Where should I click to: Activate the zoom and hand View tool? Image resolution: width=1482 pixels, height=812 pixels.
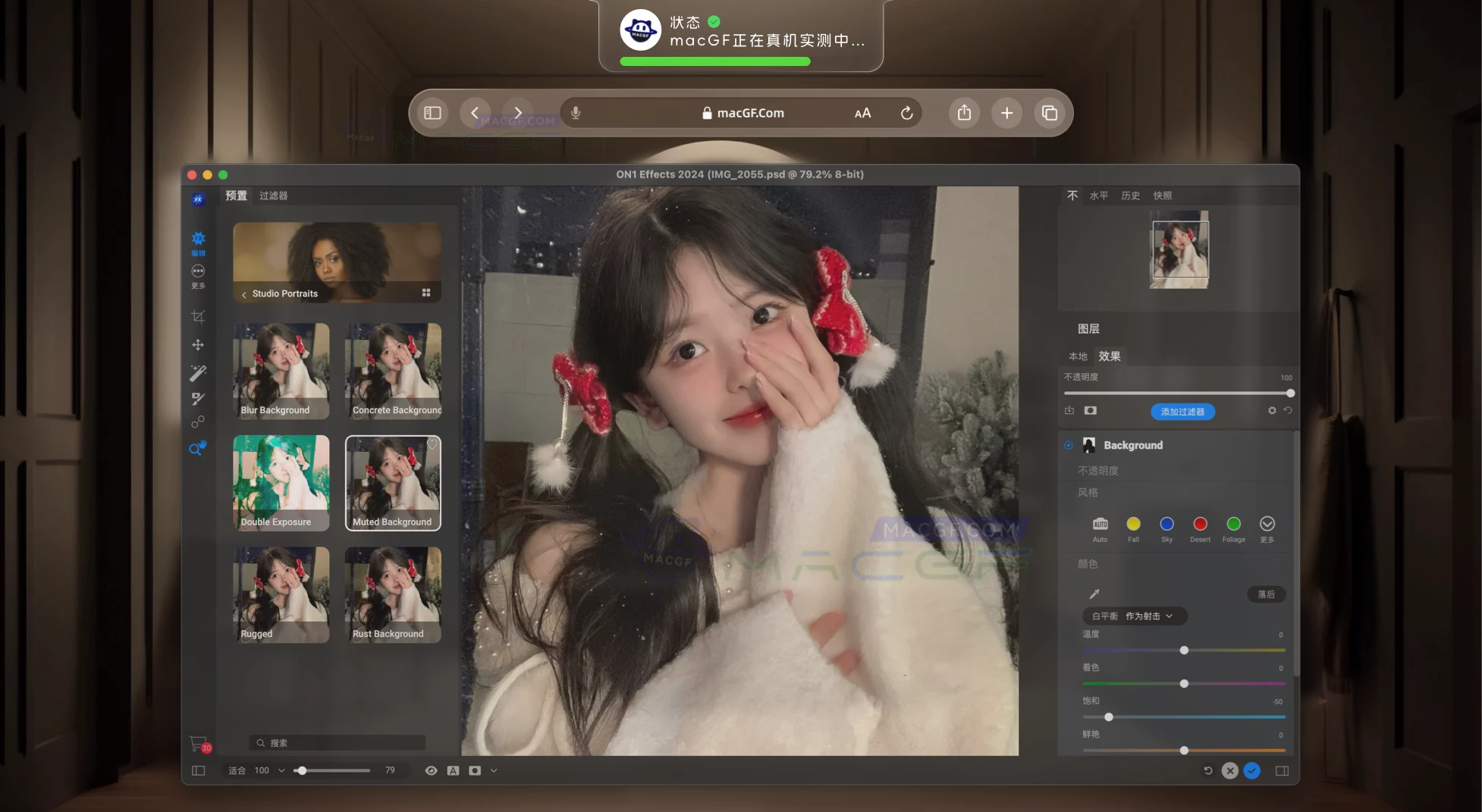[197, 448]
